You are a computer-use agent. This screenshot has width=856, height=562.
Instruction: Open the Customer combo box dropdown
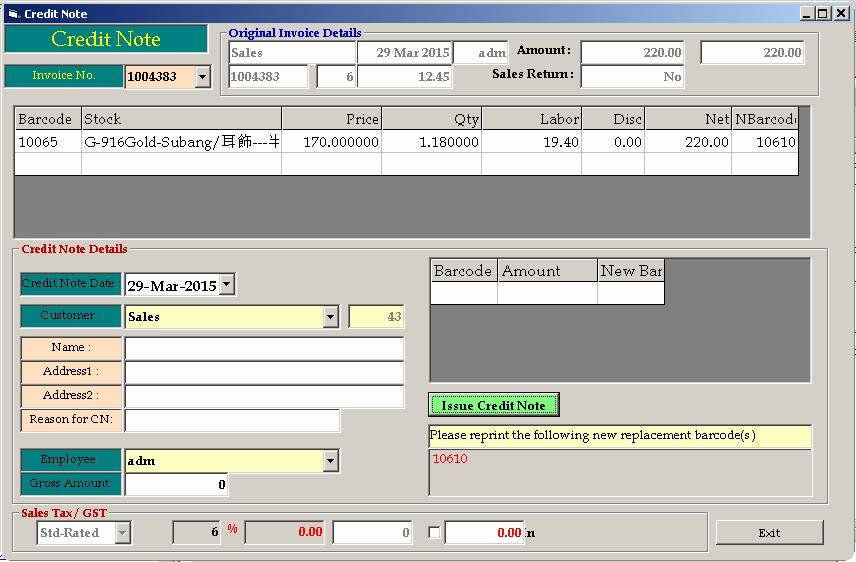tap(331, 317)
